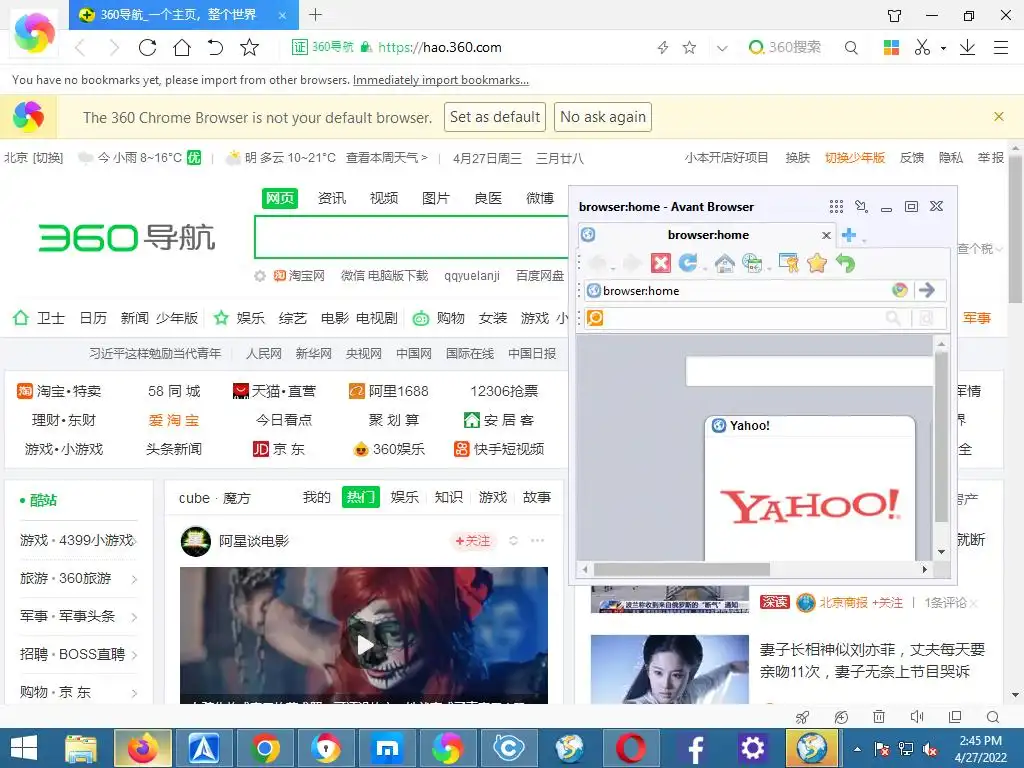Open dropdown beside Avant new tab plus

click(x=864, y=240)
